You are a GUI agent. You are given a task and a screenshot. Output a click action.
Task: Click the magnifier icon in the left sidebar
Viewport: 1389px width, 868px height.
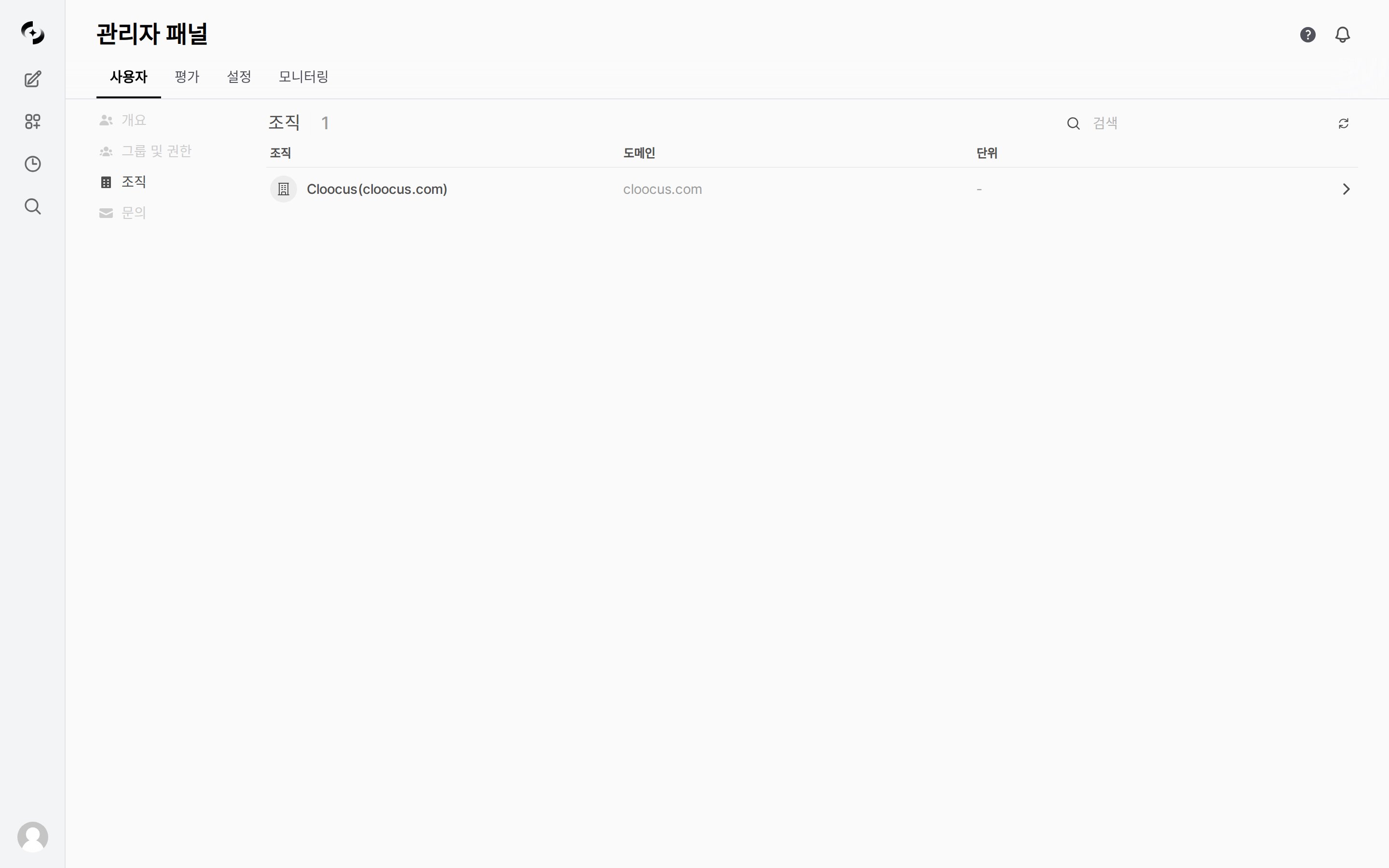pyautogui.click(x=33, y=207)
